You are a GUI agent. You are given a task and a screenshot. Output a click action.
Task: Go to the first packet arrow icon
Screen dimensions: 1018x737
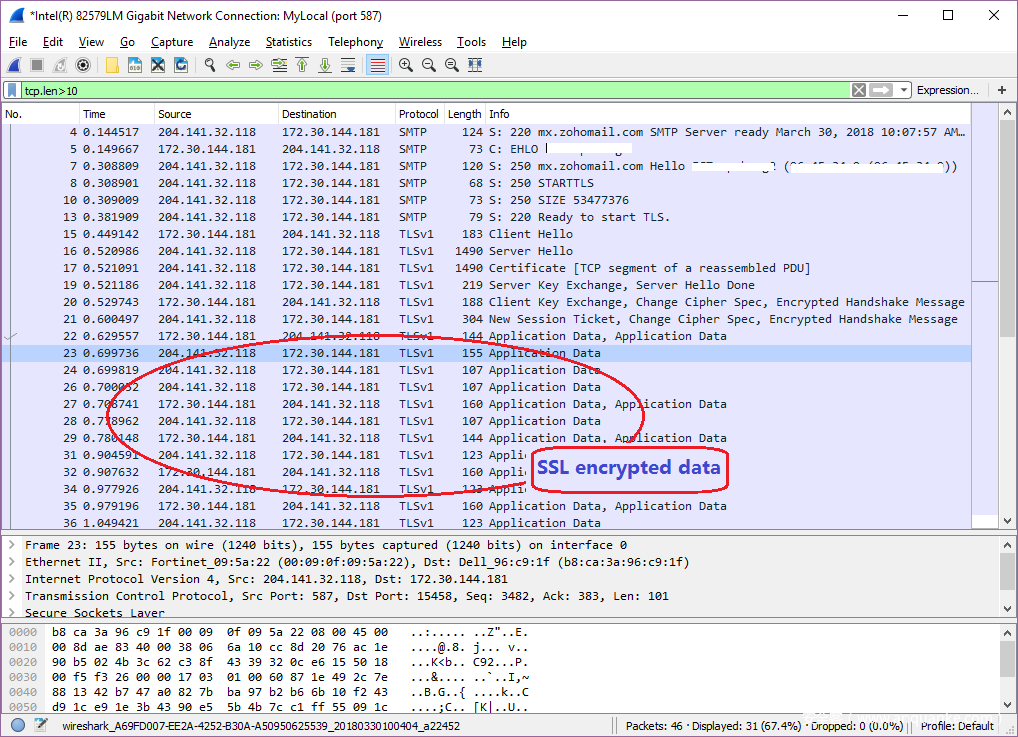coord(302,65)
